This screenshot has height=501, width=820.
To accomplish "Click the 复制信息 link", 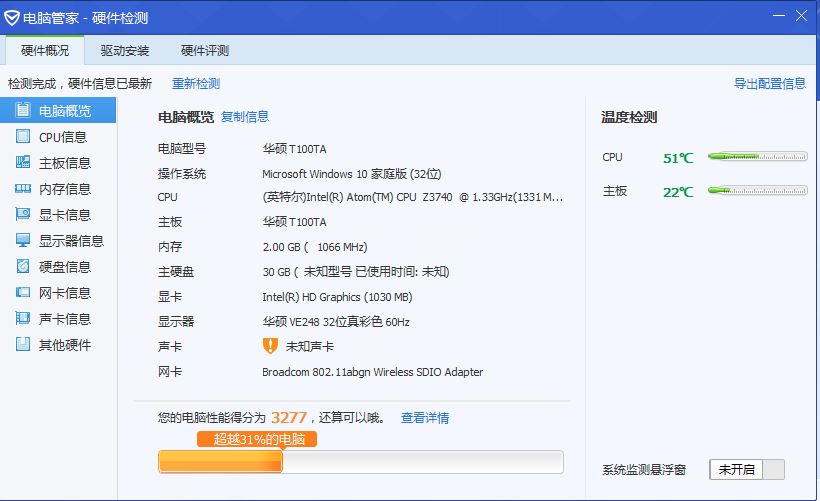I will 245,117.
